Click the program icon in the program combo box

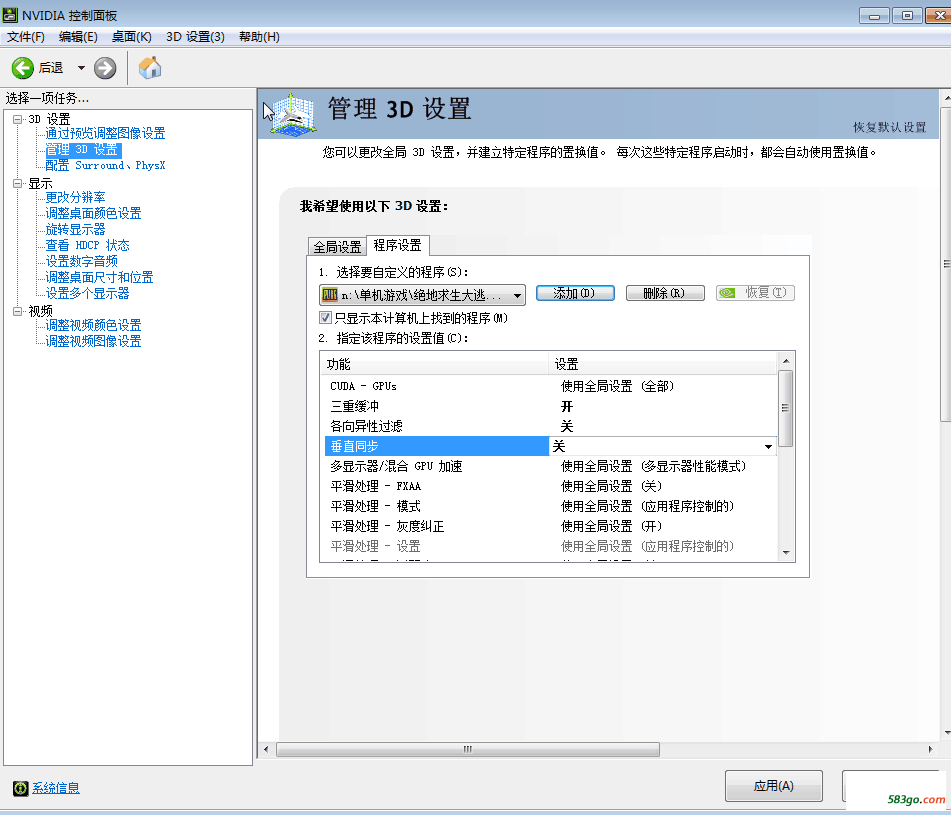[330, 295]
